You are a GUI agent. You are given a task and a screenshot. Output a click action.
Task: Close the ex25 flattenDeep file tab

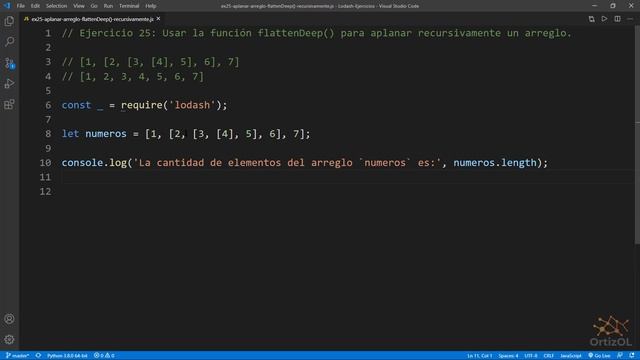coord(158,19)
